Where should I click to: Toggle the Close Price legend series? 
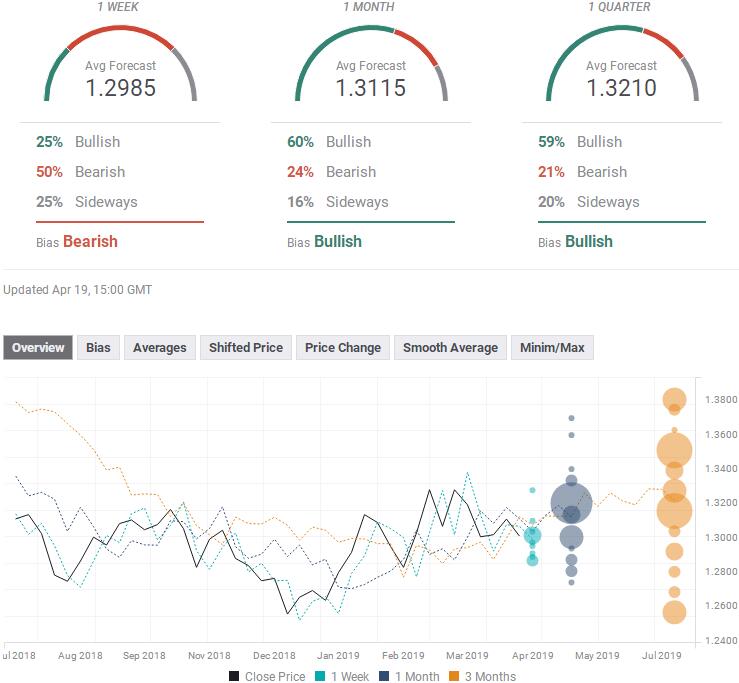[x=267, y=677]
